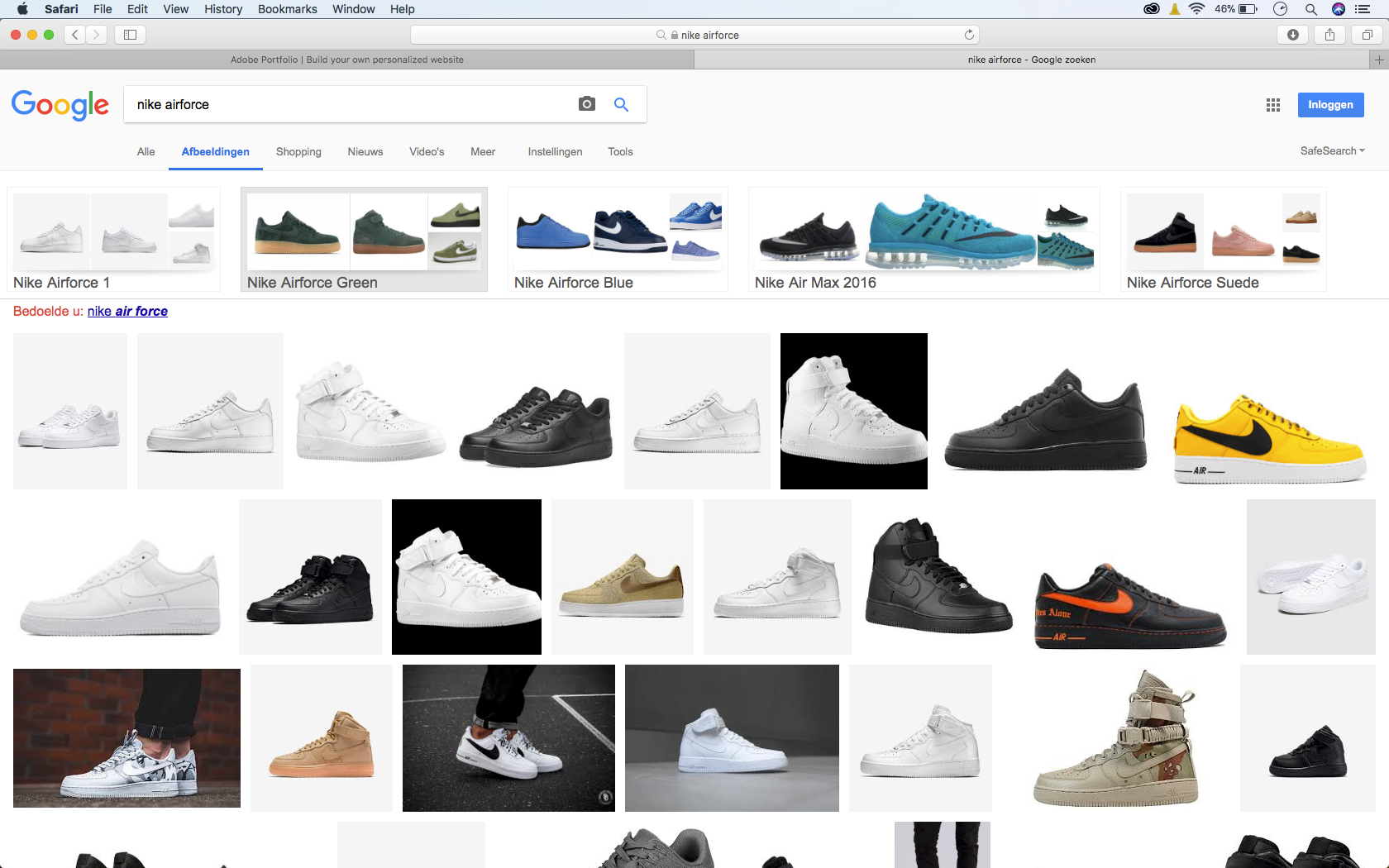Select the Alle search tab

point(146,152)
